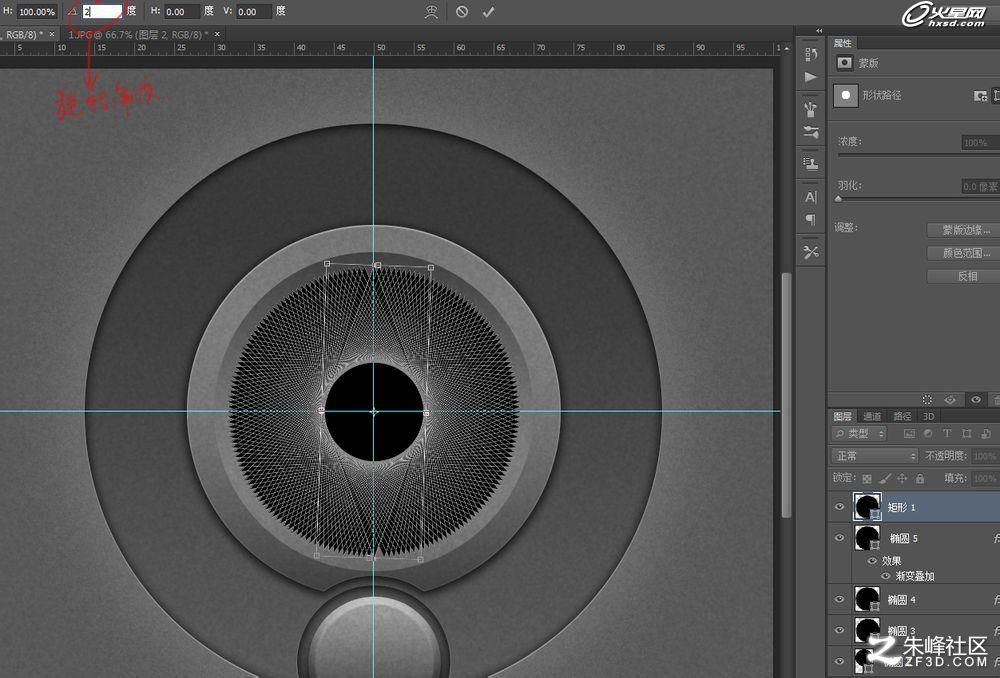
Task: Click the horizontal skew H 0.00 field
Action: click(x=182, y=11)
